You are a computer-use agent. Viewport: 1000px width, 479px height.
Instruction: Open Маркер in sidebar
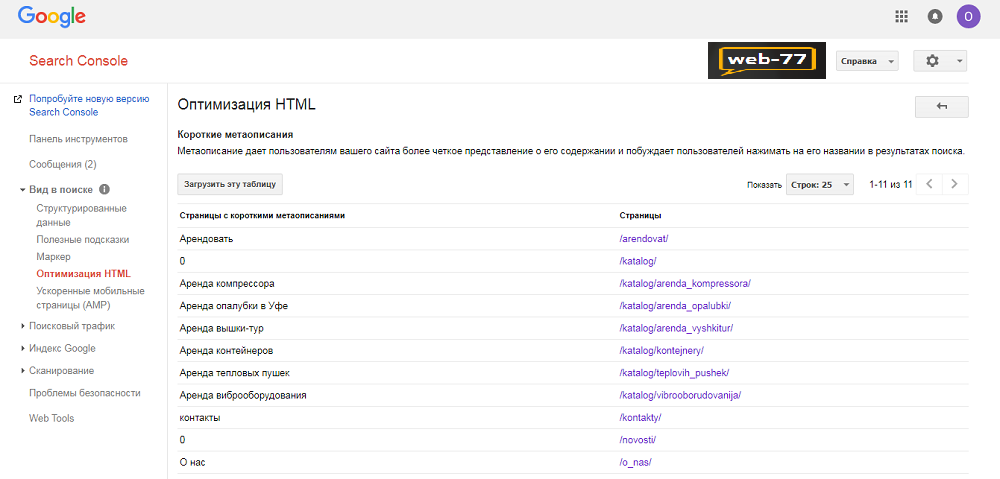coord(54,256)
